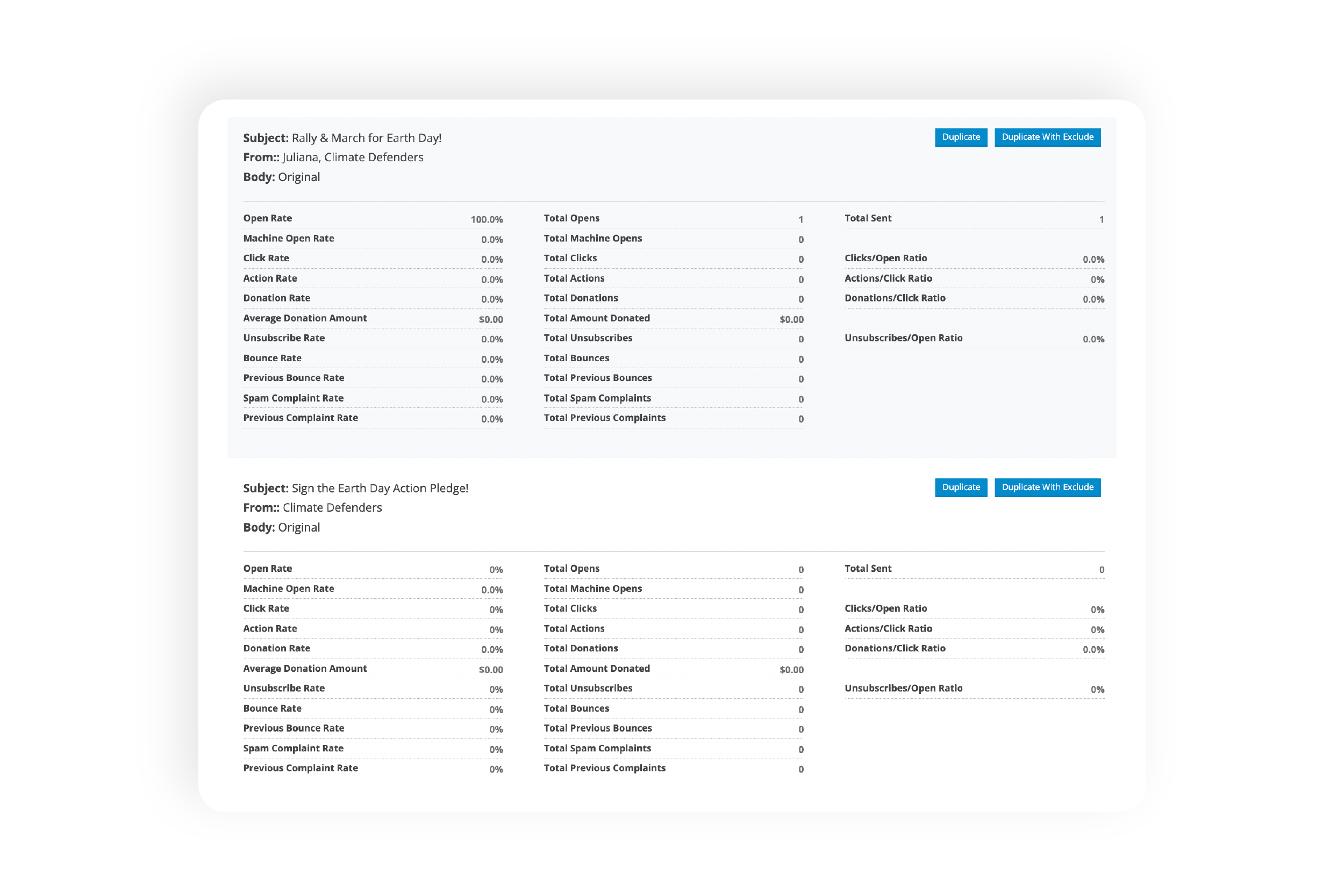Click Duplicate With Exclude for Action Pledge email
Screen dimensions: 1344x896
coord(1048,487)
